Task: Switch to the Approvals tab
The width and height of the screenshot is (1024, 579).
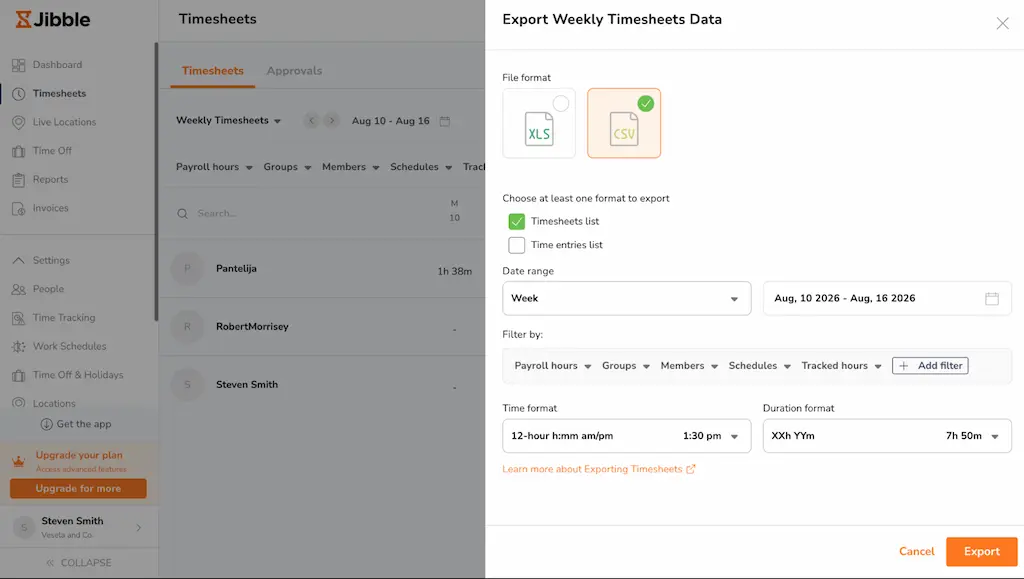Action: click(294, 70)
